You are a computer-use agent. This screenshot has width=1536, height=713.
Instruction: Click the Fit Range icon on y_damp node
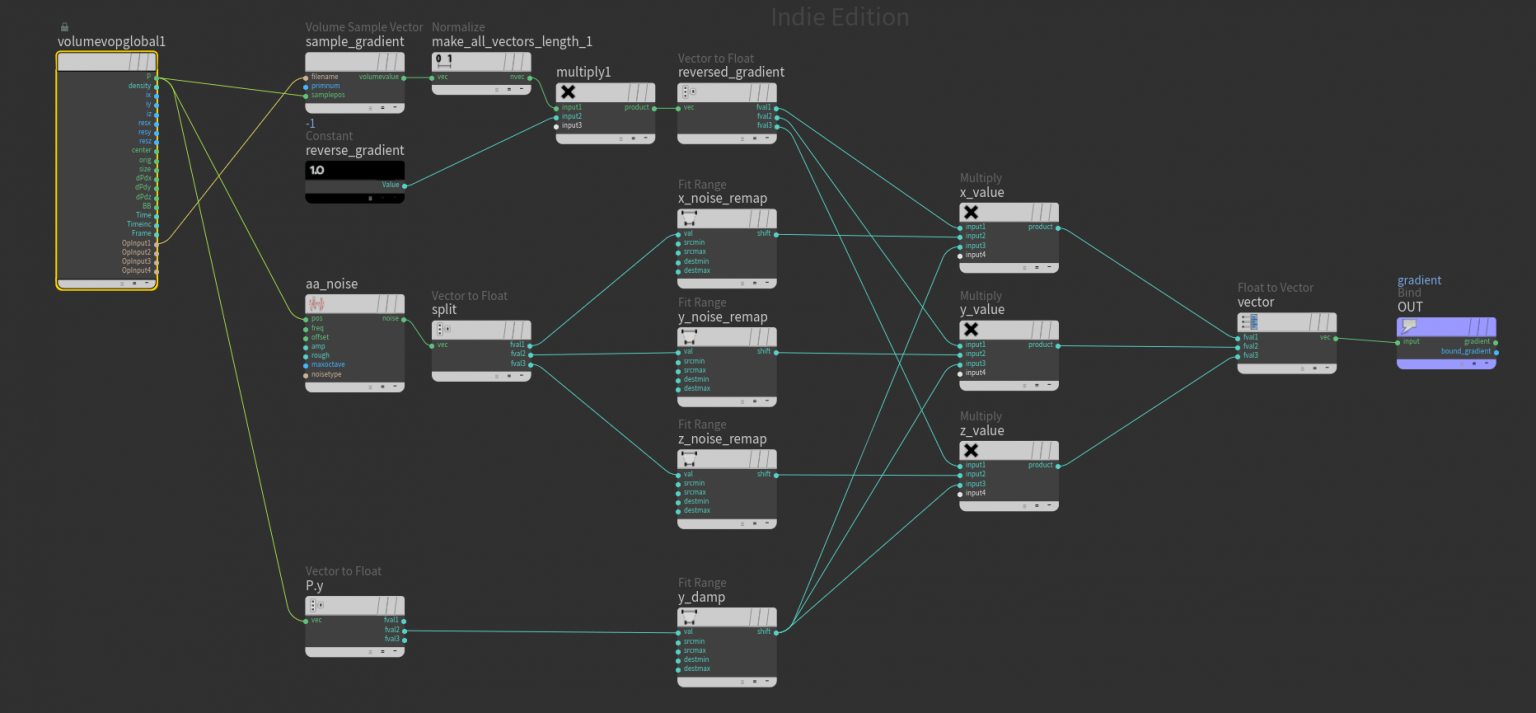[x=691, y=615]
